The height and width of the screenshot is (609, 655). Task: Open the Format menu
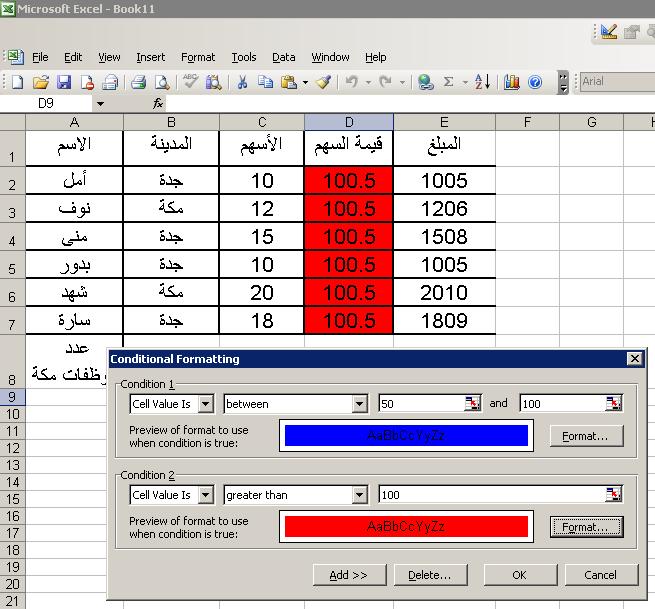[x=198, y=57]
